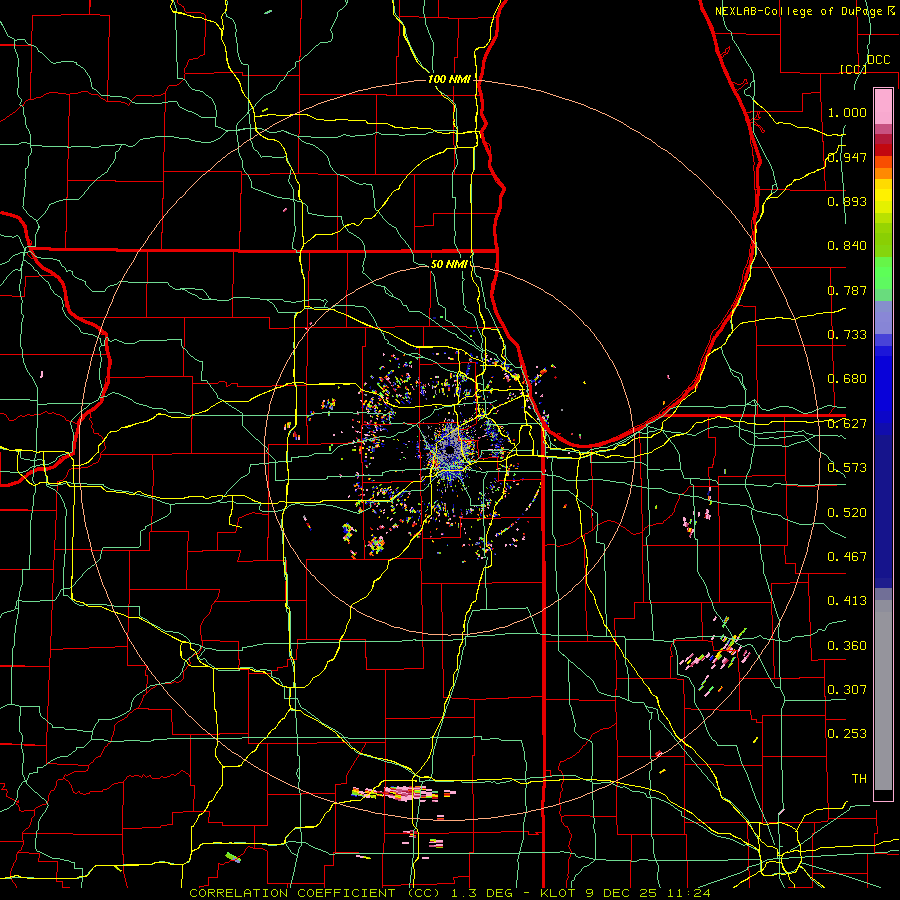The image size is (900, 900).
Task: Click the "TH" threshold label on the legend
Action: pos(859,779)
